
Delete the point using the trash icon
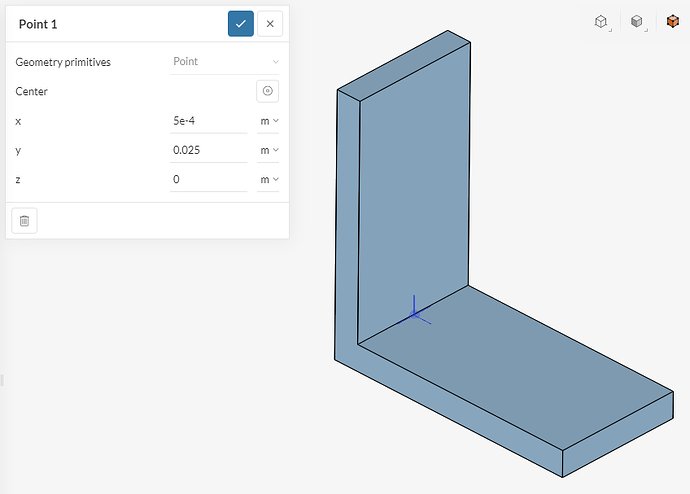(x=24, y=220)
